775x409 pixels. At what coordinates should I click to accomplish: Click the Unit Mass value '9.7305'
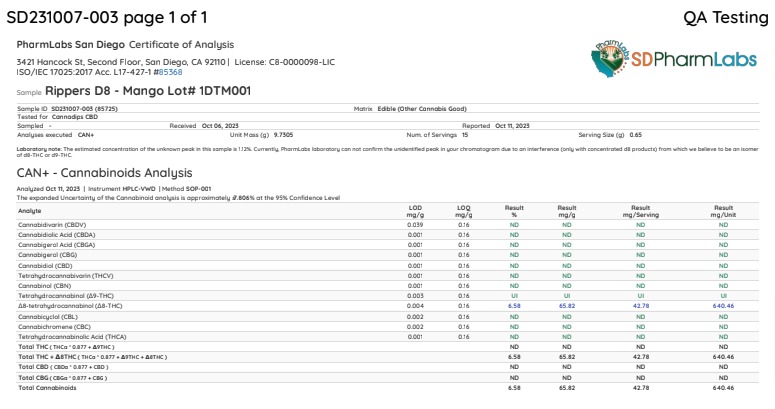coord(283,135)
